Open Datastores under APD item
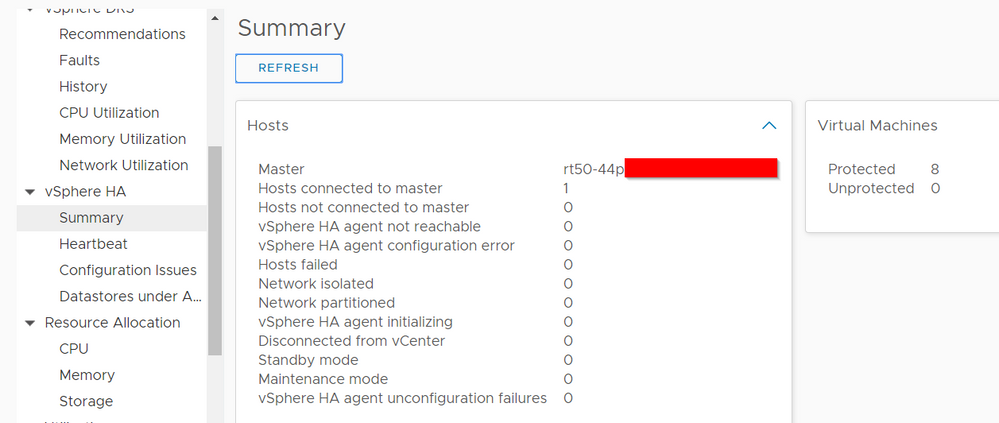The image size is (999, 423). click(131, 296)
